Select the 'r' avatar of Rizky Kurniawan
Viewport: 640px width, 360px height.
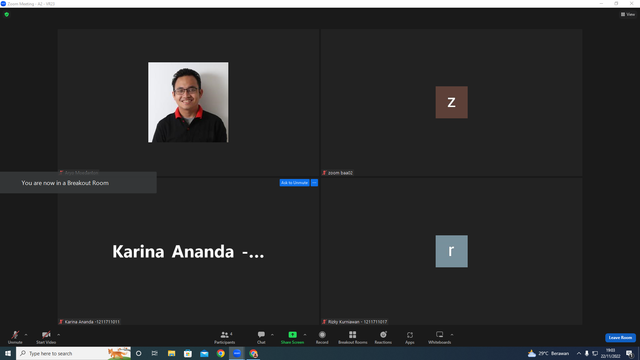pyautogui.click(x=451, y=251)
